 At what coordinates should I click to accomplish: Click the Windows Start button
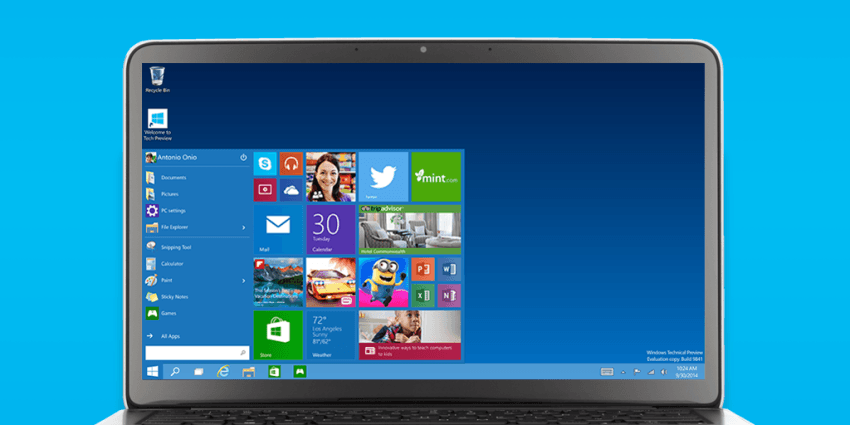click(152, 371)
